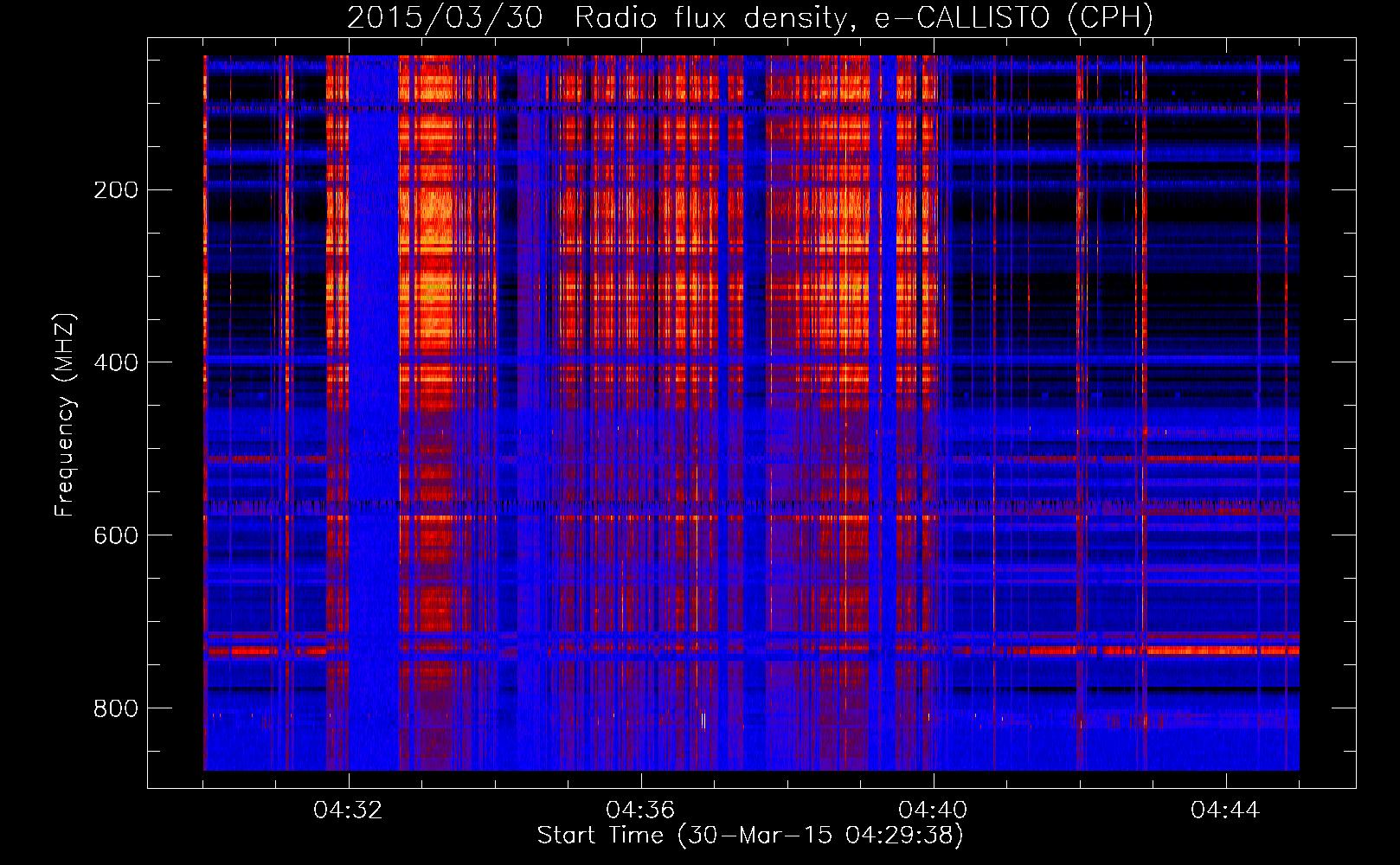Select the 'Frequency (MHZ)' y-axis label
The width and height of the screenshot is (1400, 865).
point(65,414)
